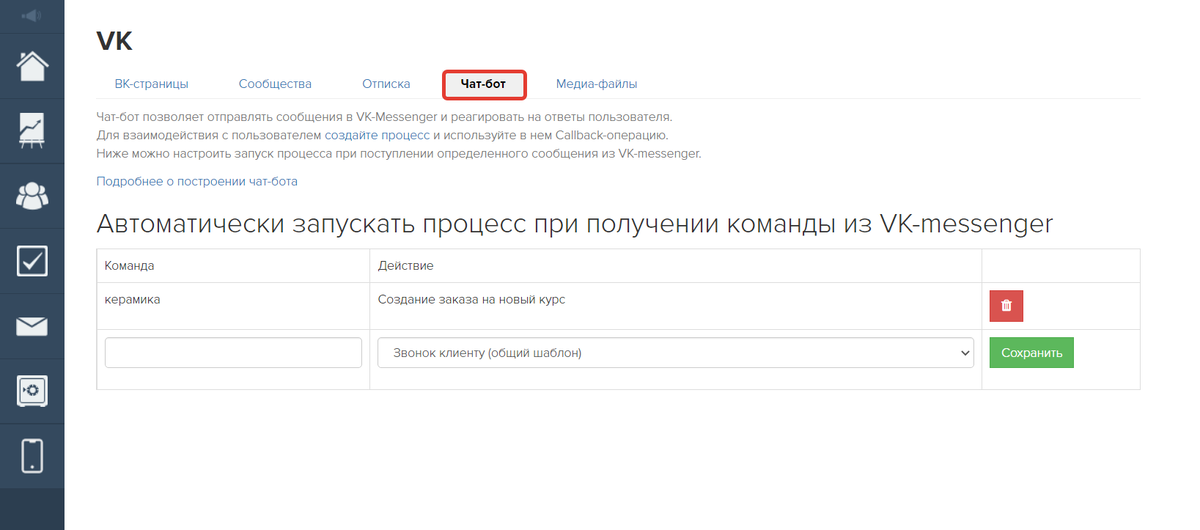Click the 'VK' page title
Screen dimensions: 1200x530
click(x=114, y=41)
